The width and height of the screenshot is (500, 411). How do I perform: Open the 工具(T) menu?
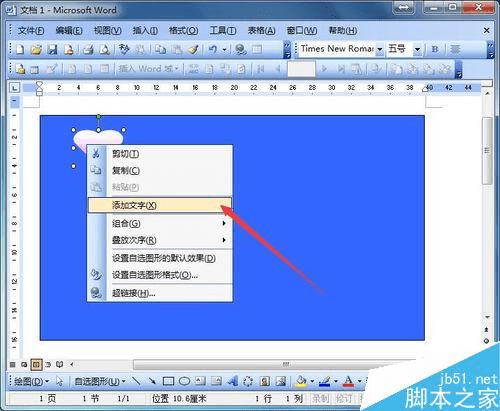coord(223,31)
